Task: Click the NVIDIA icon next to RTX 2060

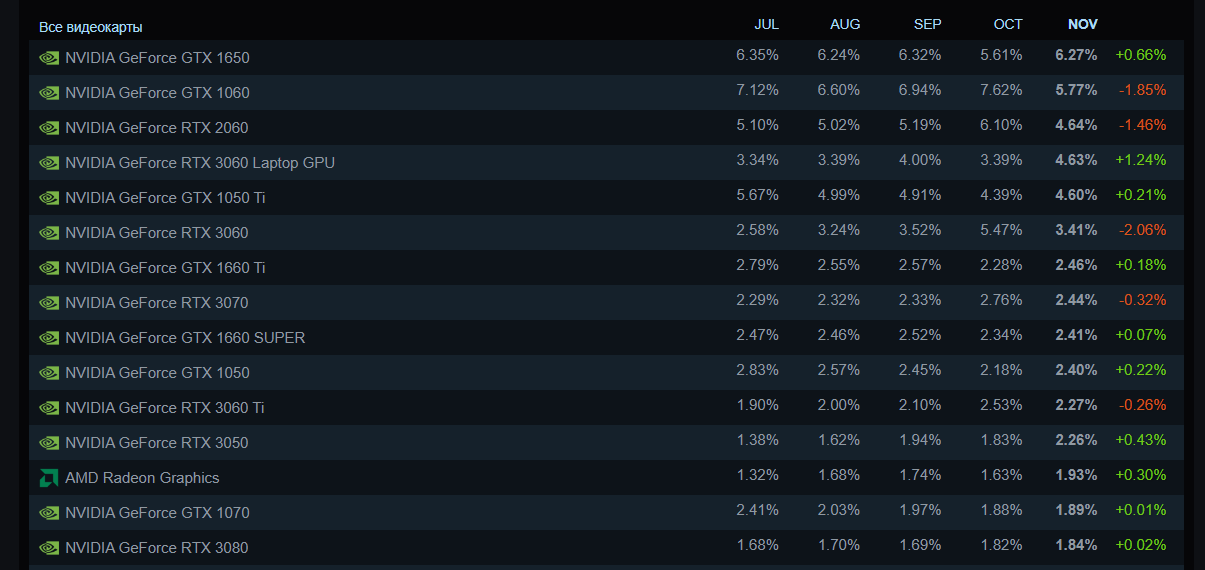Action: pyautogui.click(x=49, y=128)
